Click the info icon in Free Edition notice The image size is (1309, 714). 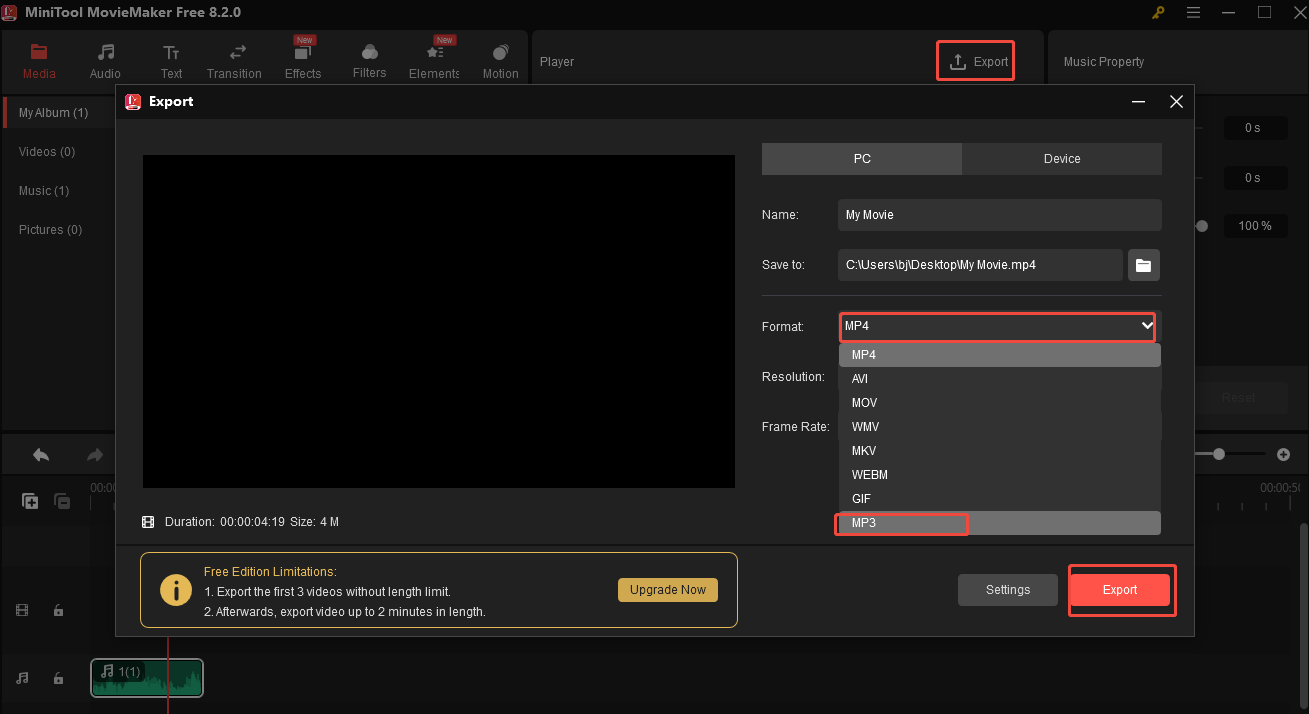click(177, 590)
